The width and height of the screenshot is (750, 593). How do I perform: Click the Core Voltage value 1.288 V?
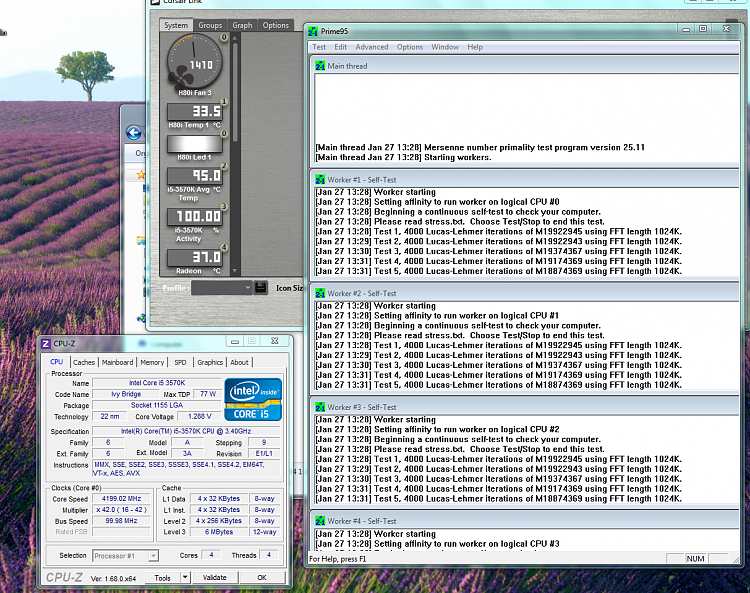click(199, 417)
